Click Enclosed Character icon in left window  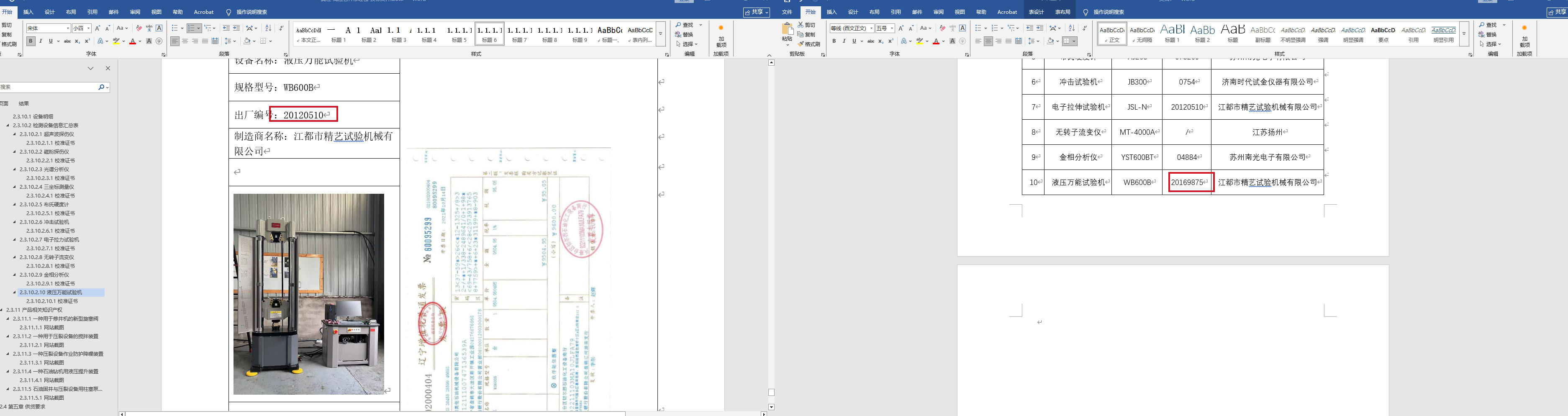pos(159,41)
